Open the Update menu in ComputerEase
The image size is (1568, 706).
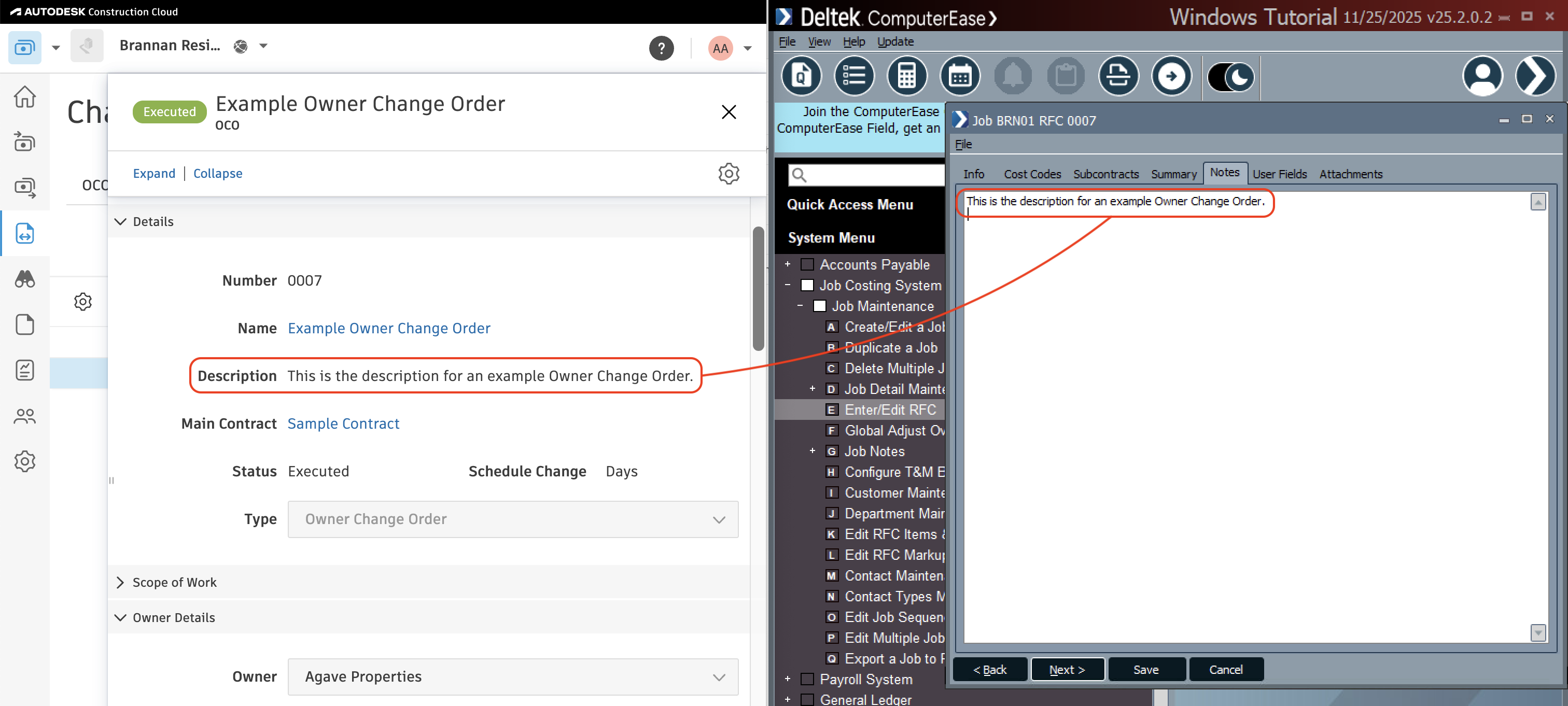pos(895,41)
